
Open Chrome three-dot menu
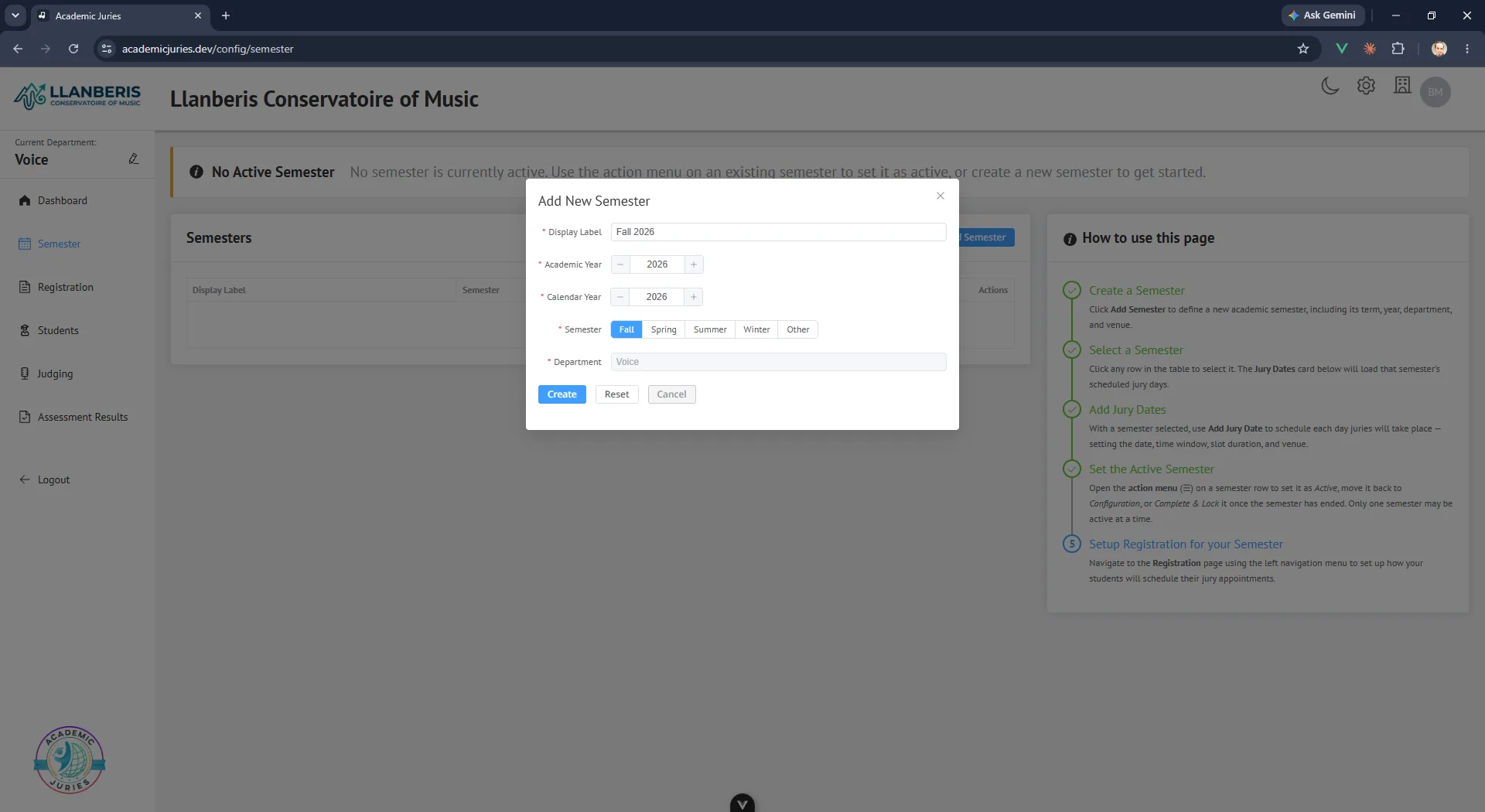[1467, 49]
